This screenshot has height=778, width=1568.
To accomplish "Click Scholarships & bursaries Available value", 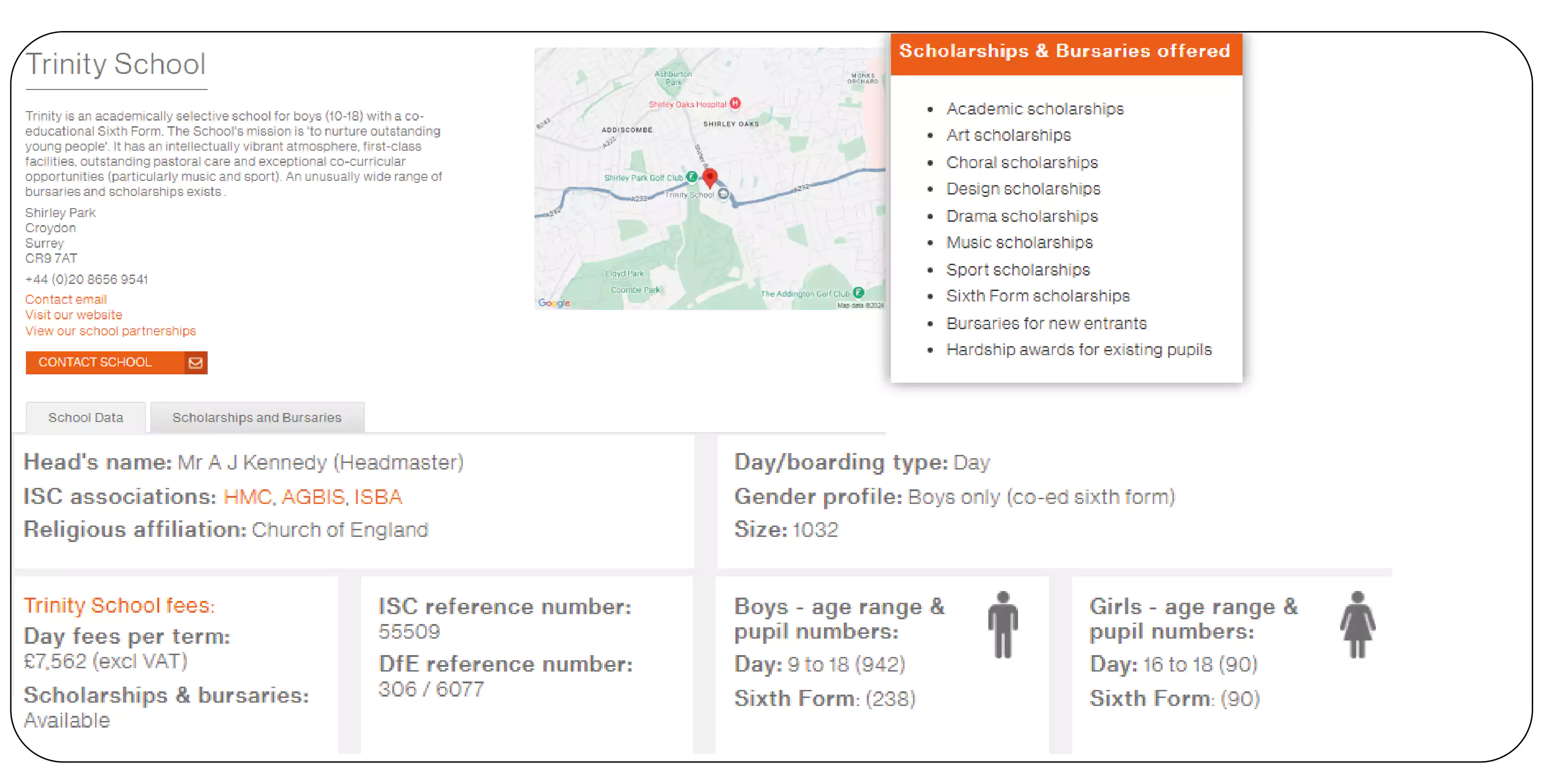I will click(x=67, y=721).
